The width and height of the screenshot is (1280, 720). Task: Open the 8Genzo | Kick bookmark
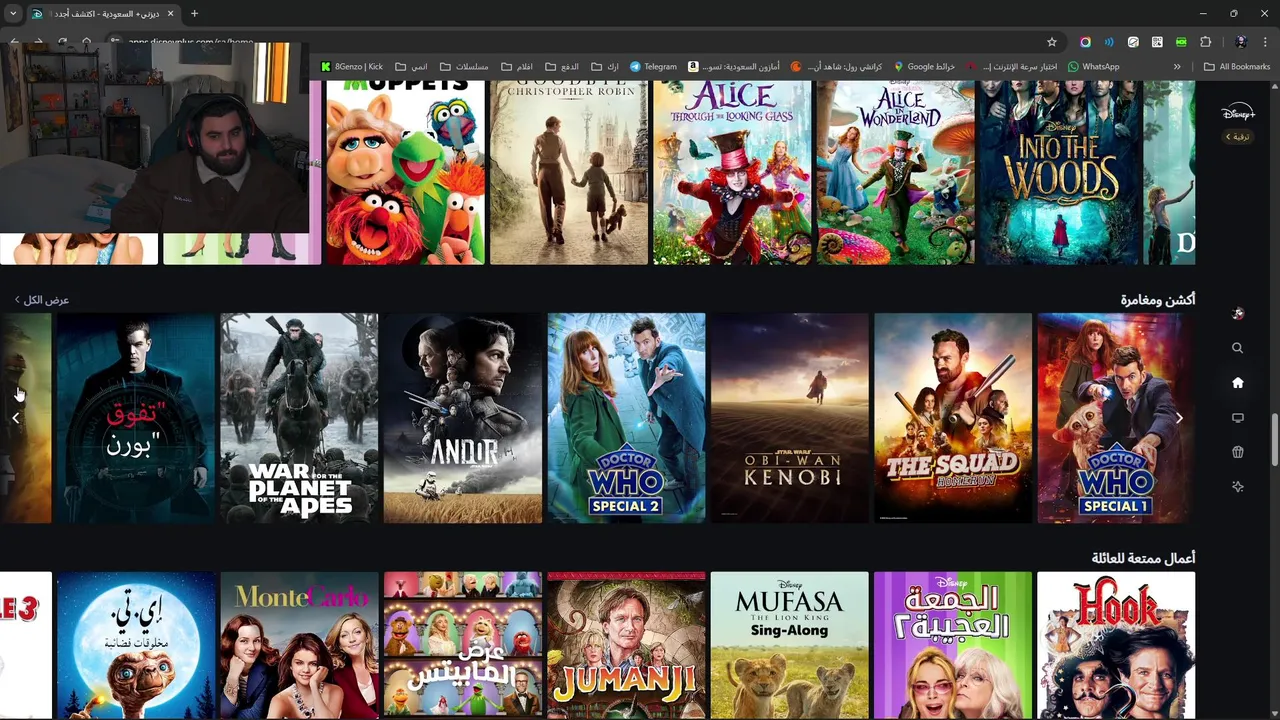coord(352,67)
